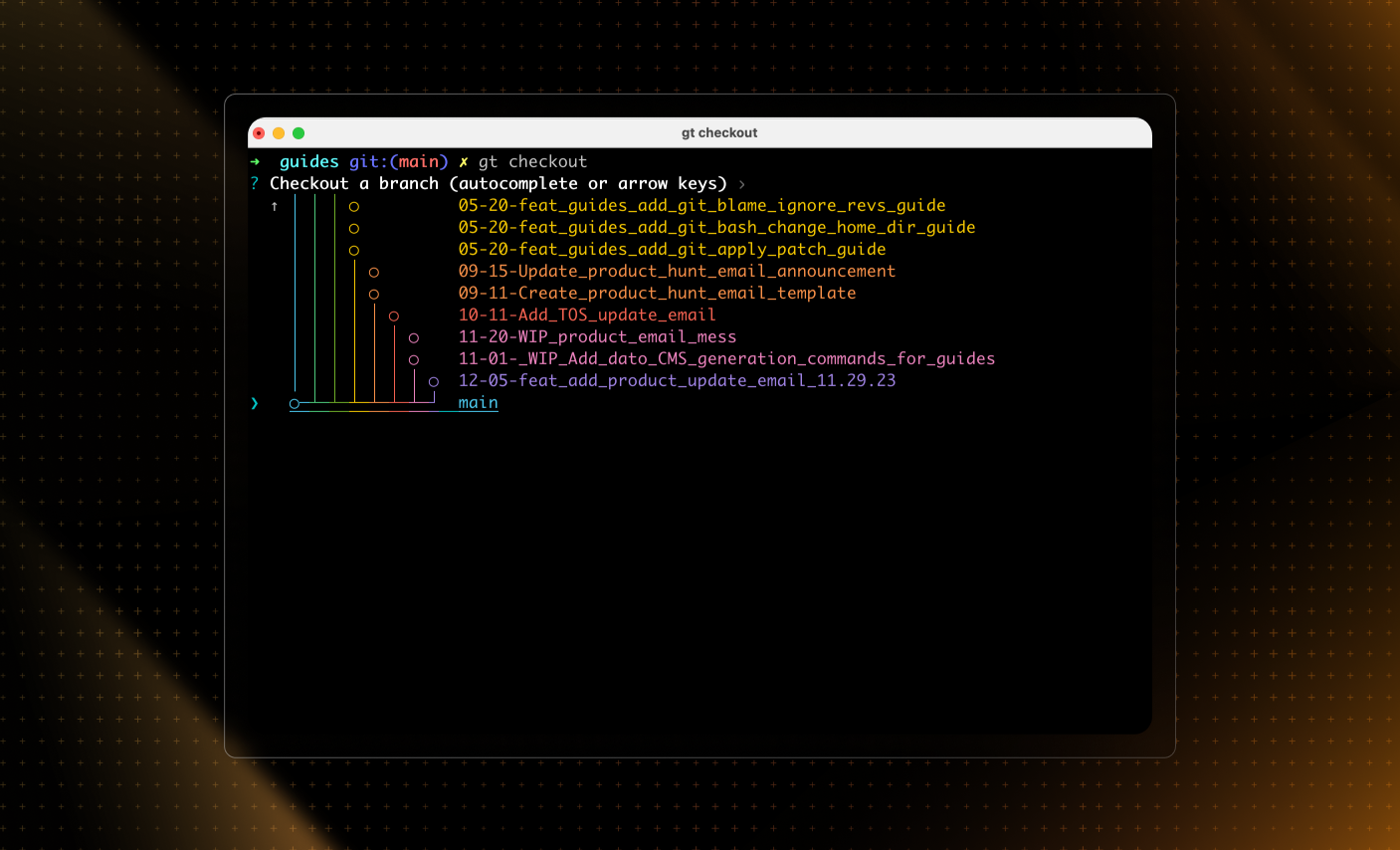Click the up arrow indicator above the branch list
This screenshot has width=1400, height=850.
coord(276,206)
